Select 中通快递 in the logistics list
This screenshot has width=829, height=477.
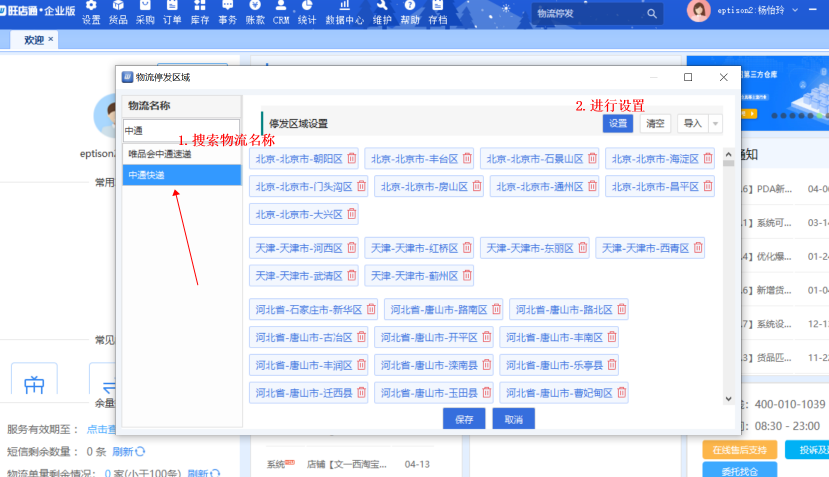[181, 175]
